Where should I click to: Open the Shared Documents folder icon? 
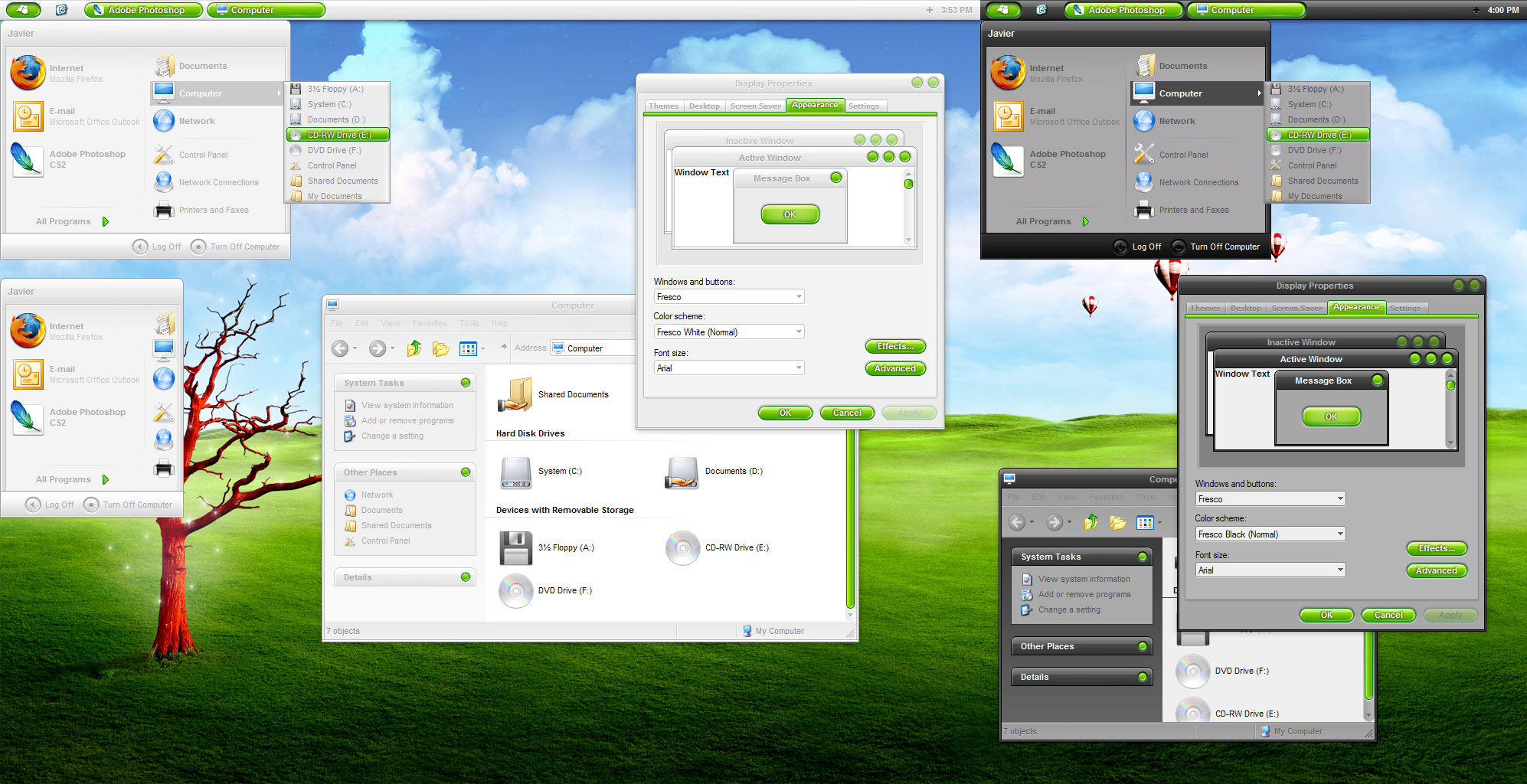coord(515,395)
